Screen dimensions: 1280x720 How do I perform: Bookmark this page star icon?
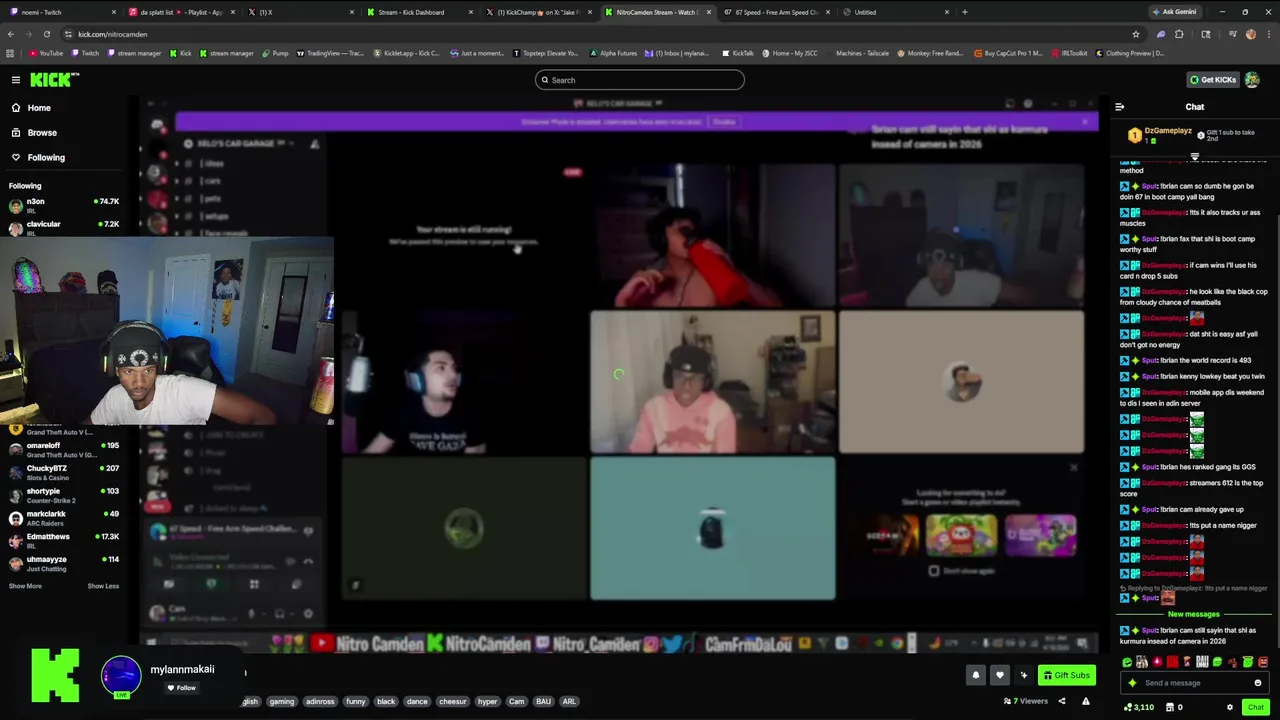point(1136,34)
